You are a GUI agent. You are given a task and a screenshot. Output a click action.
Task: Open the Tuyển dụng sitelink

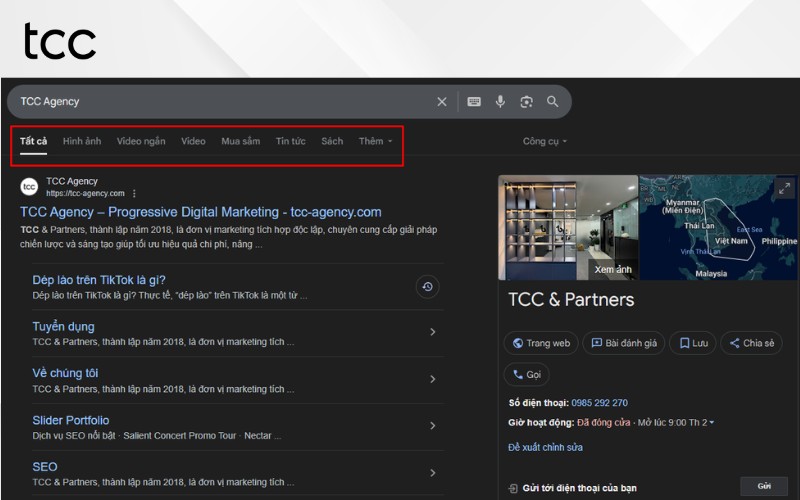(x=63, y=327)
